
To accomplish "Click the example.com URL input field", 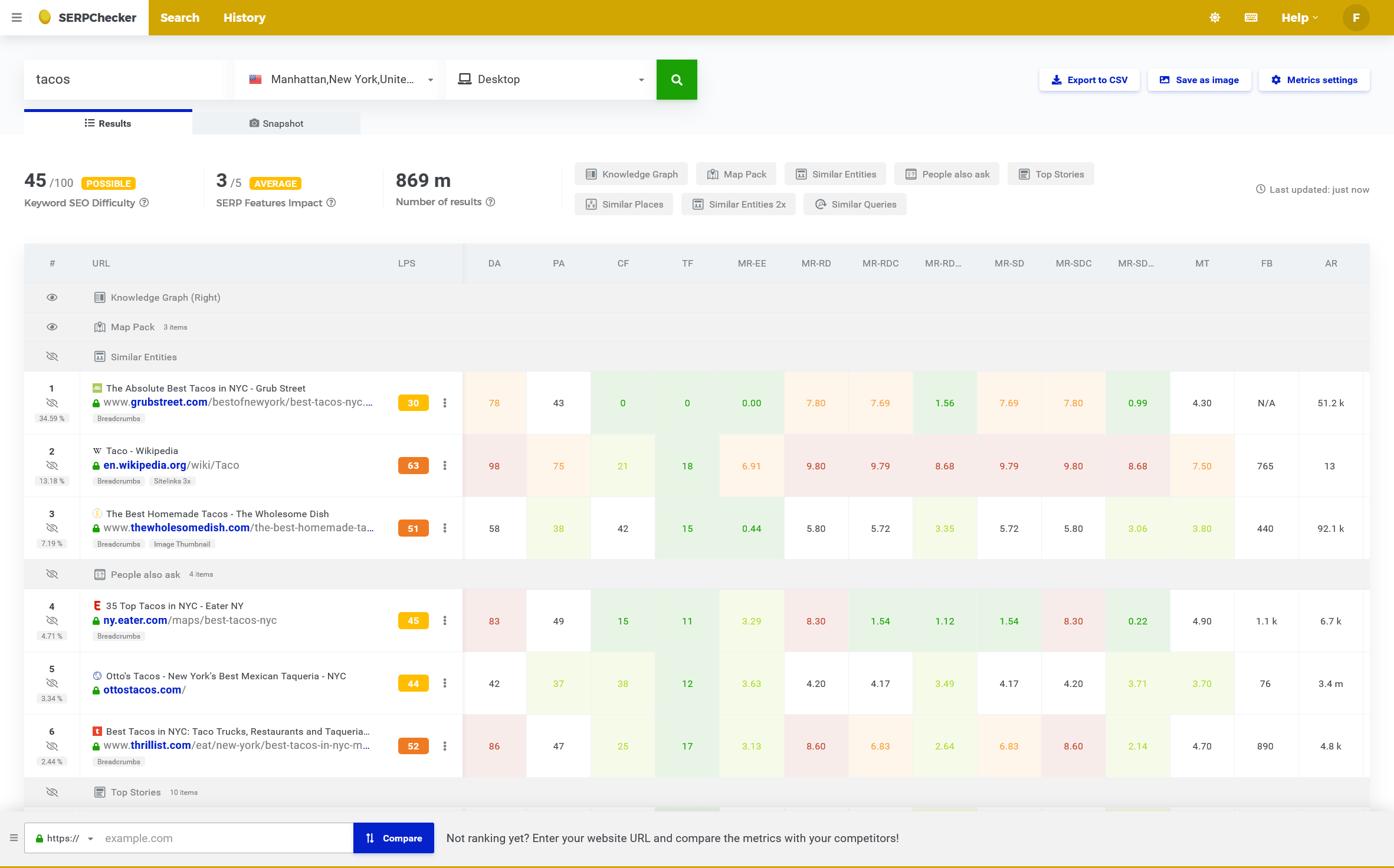I will (x=224, y=837).
